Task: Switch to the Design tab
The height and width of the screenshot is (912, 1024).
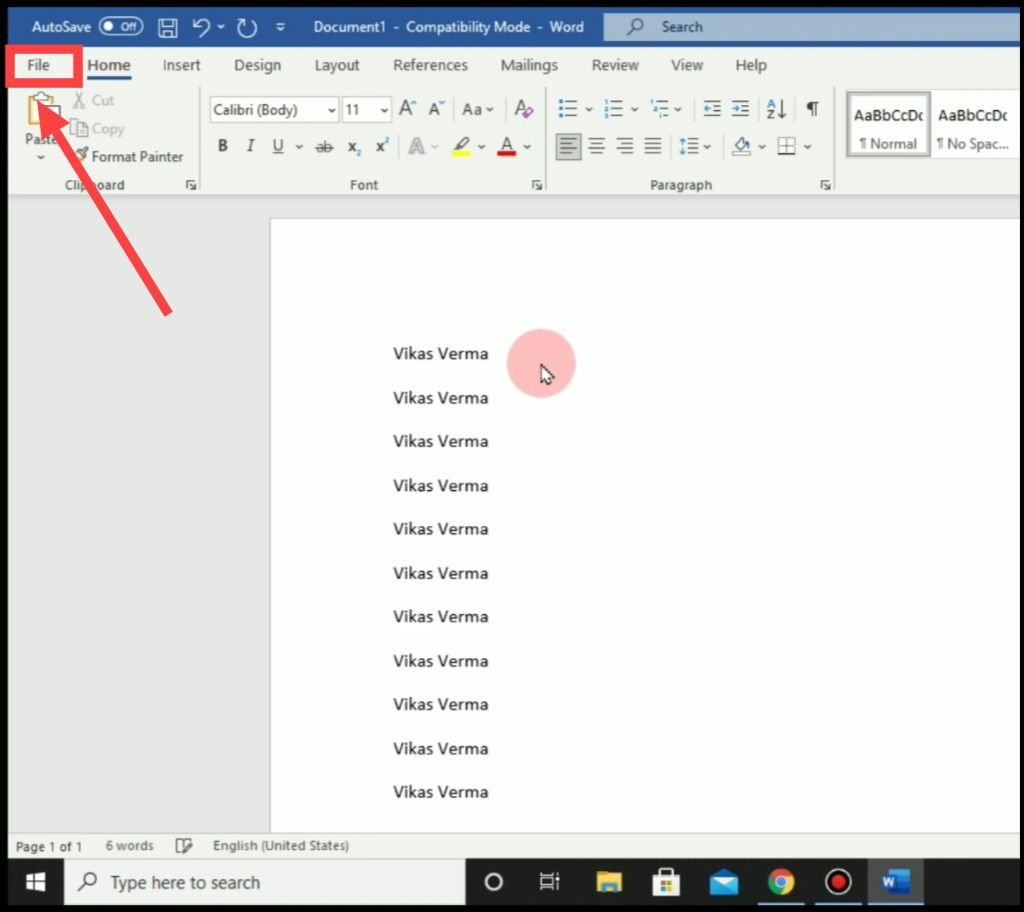Action: click(x=257, y=65)
